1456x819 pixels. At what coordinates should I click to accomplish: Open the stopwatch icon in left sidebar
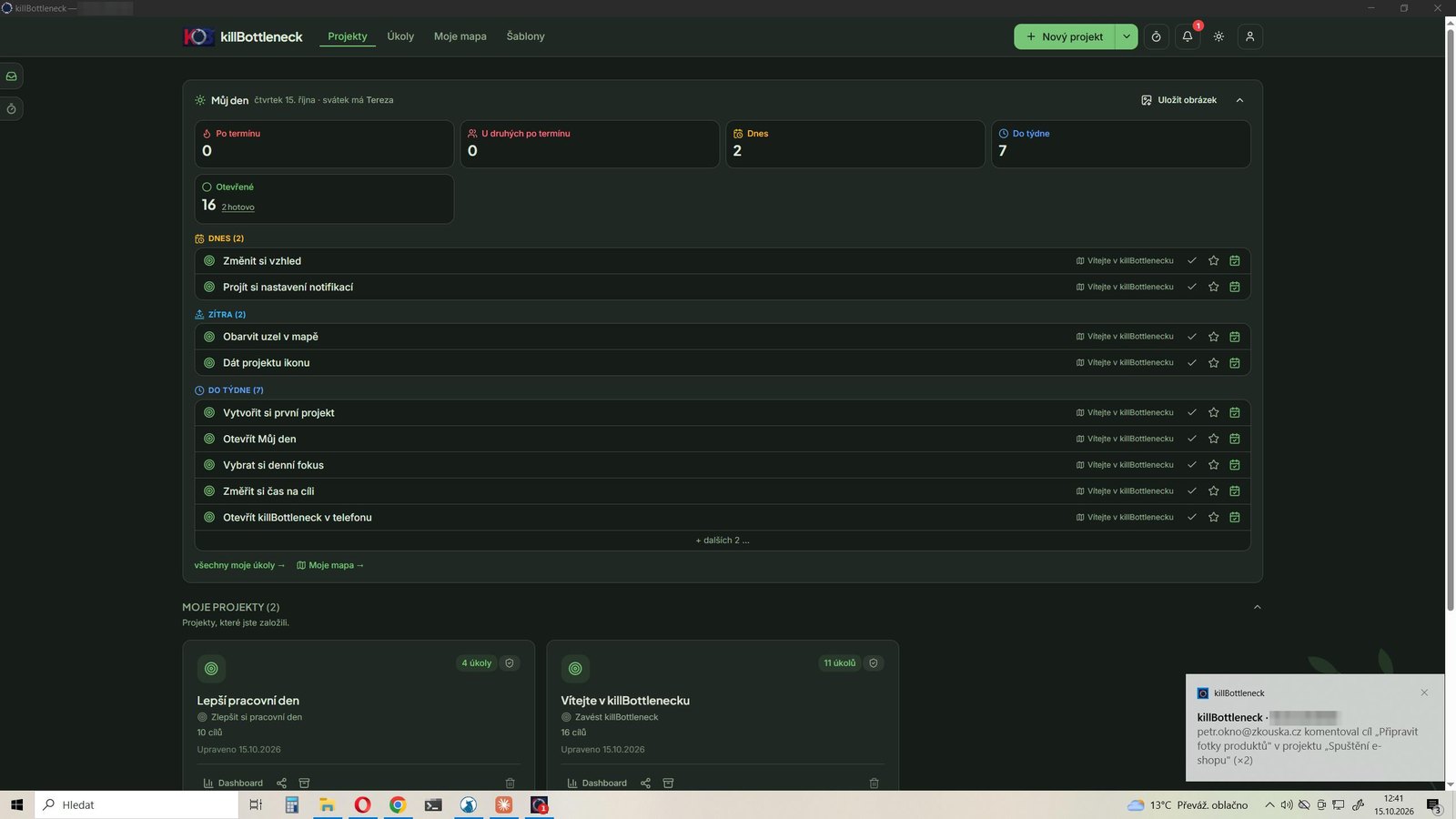[x=11, y=109]
